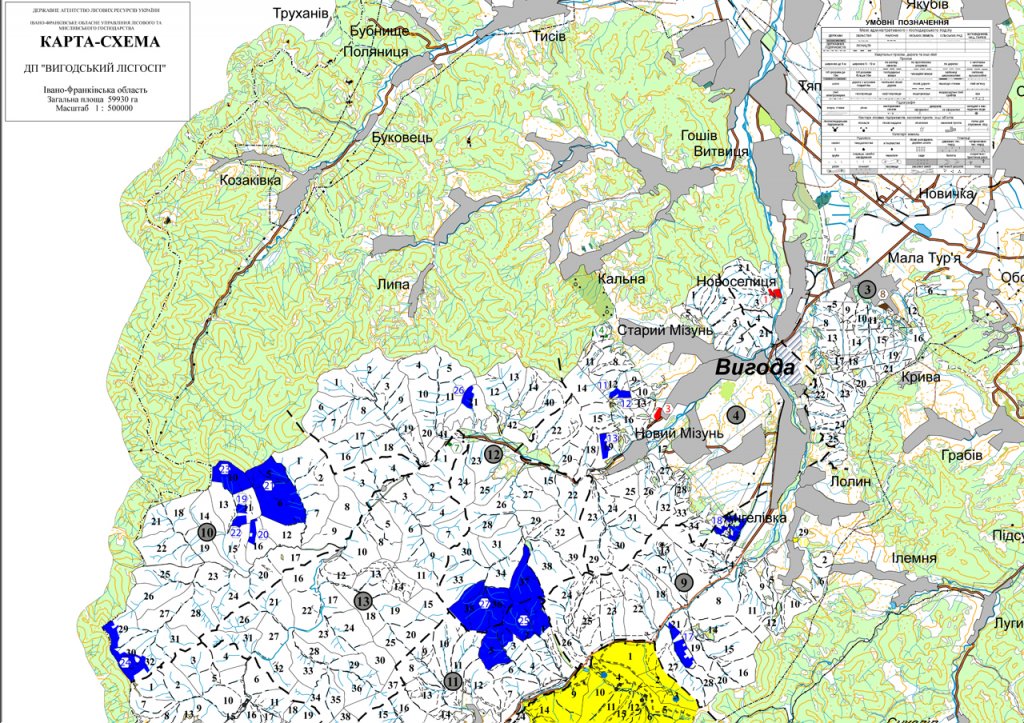Click white circled 23 on blue area
This screenshot has width=1024, height=723.
(x=225, y=468)
